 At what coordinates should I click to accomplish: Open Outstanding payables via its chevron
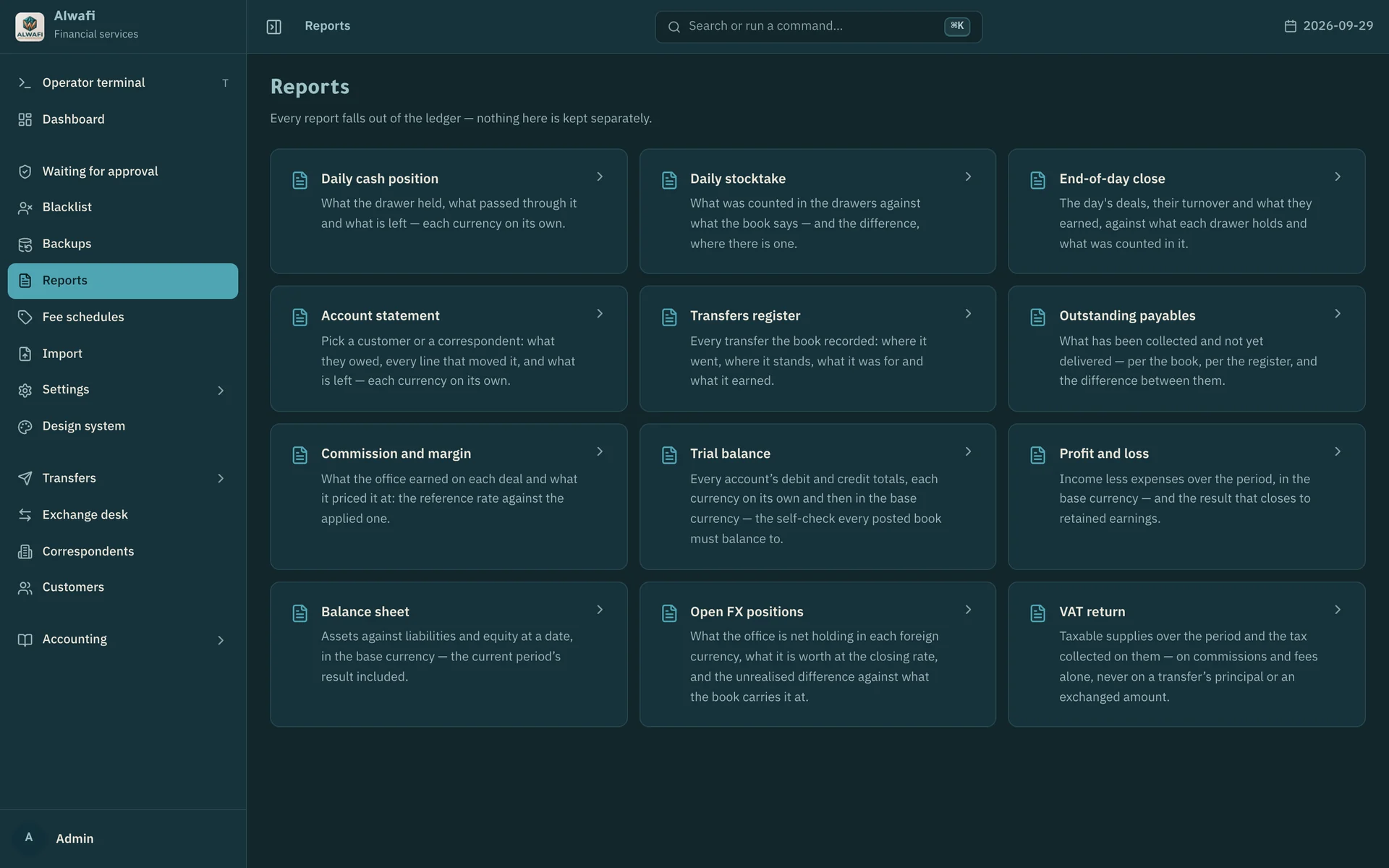tap(1338, 314)
